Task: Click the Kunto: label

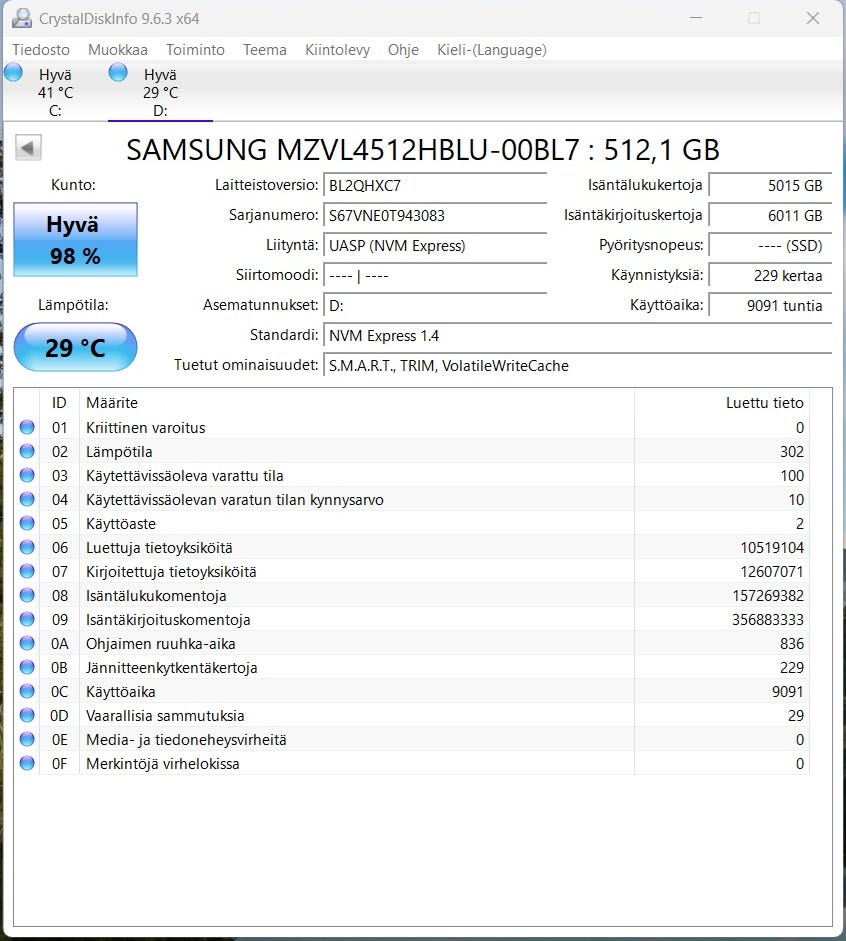Action: coord(73,185)
